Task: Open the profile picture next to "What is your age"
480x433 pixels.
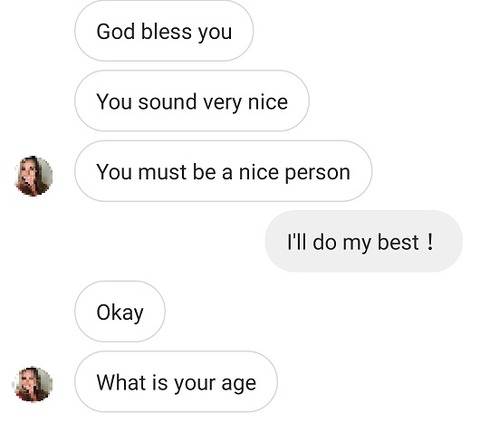Action: pyautogui.click(x=34, y=384)
